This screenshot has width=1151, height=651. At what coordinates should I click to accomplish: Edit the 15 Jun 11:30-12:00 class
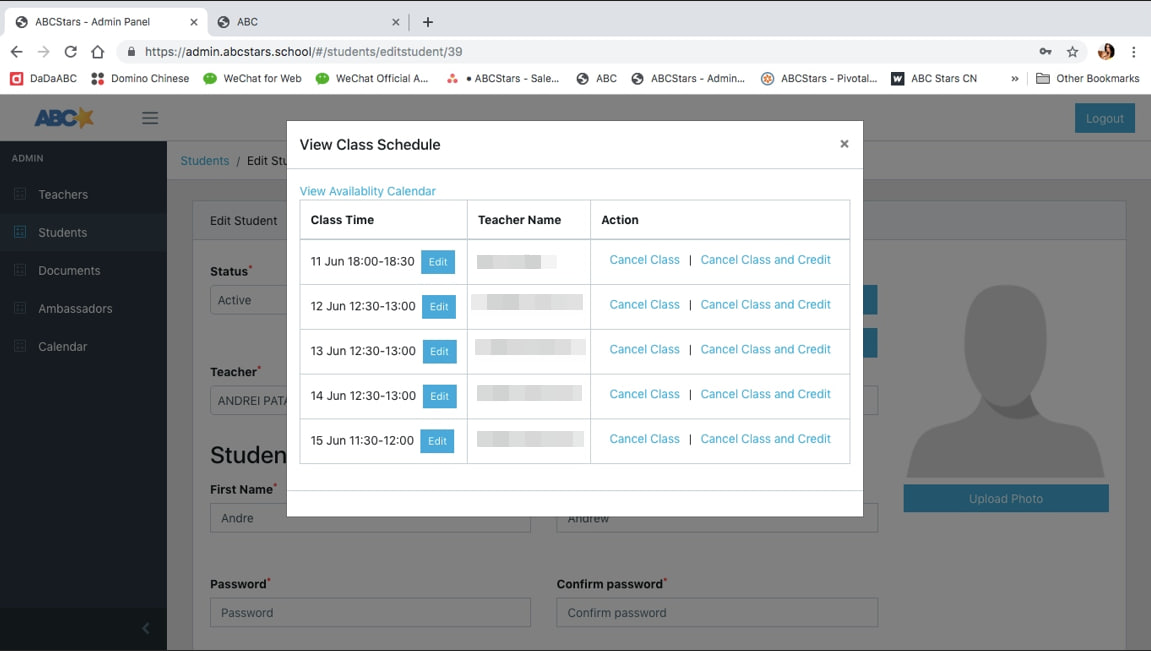pos(437,441)
